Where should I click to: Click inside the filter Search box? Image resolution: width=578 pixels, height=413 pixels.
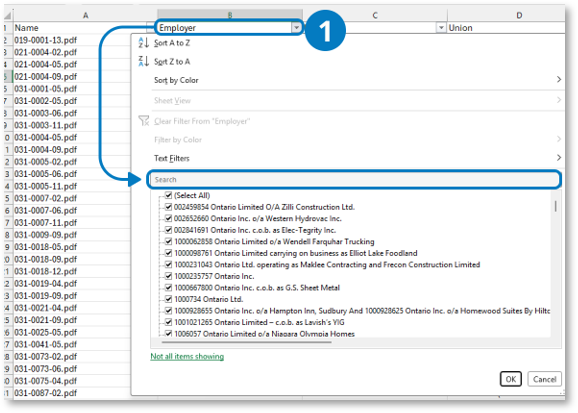(354, 180)
